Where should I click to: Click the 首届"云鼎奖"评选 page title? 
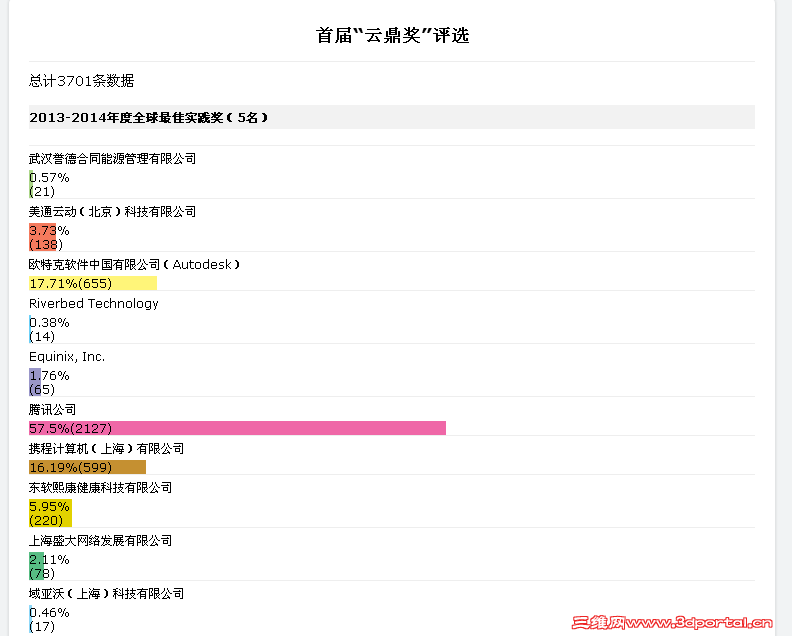click(392, 35)
